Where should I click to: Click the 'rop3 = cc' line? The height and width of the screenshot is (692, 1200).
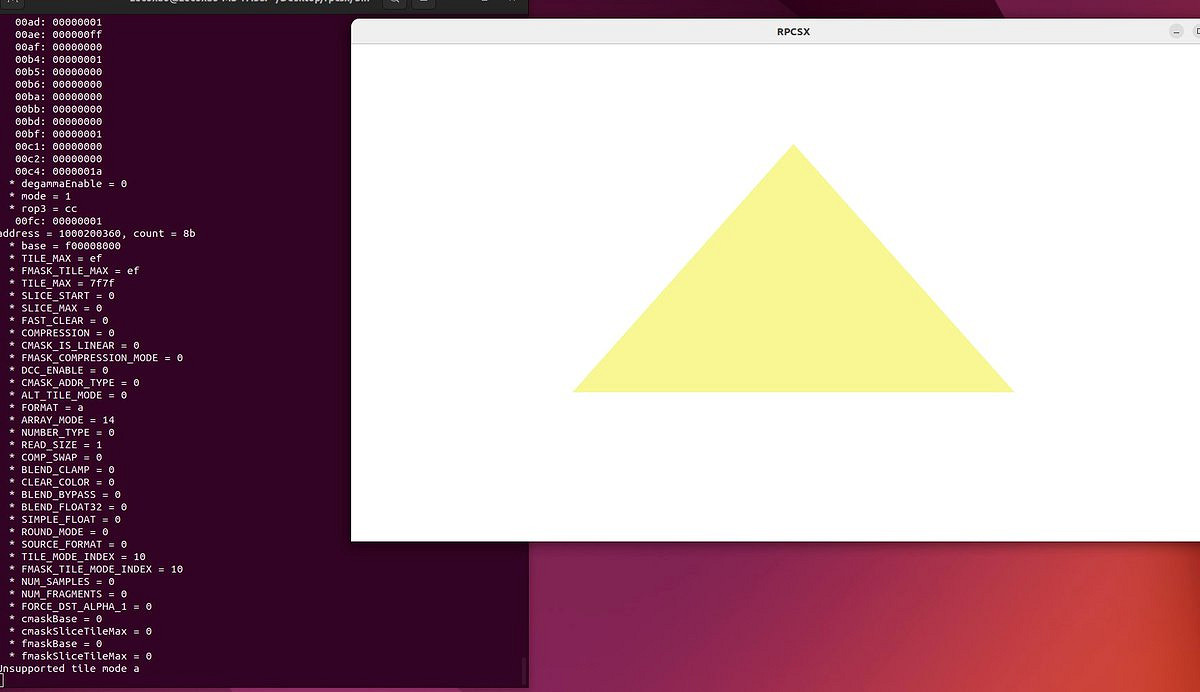pos(48,208)
